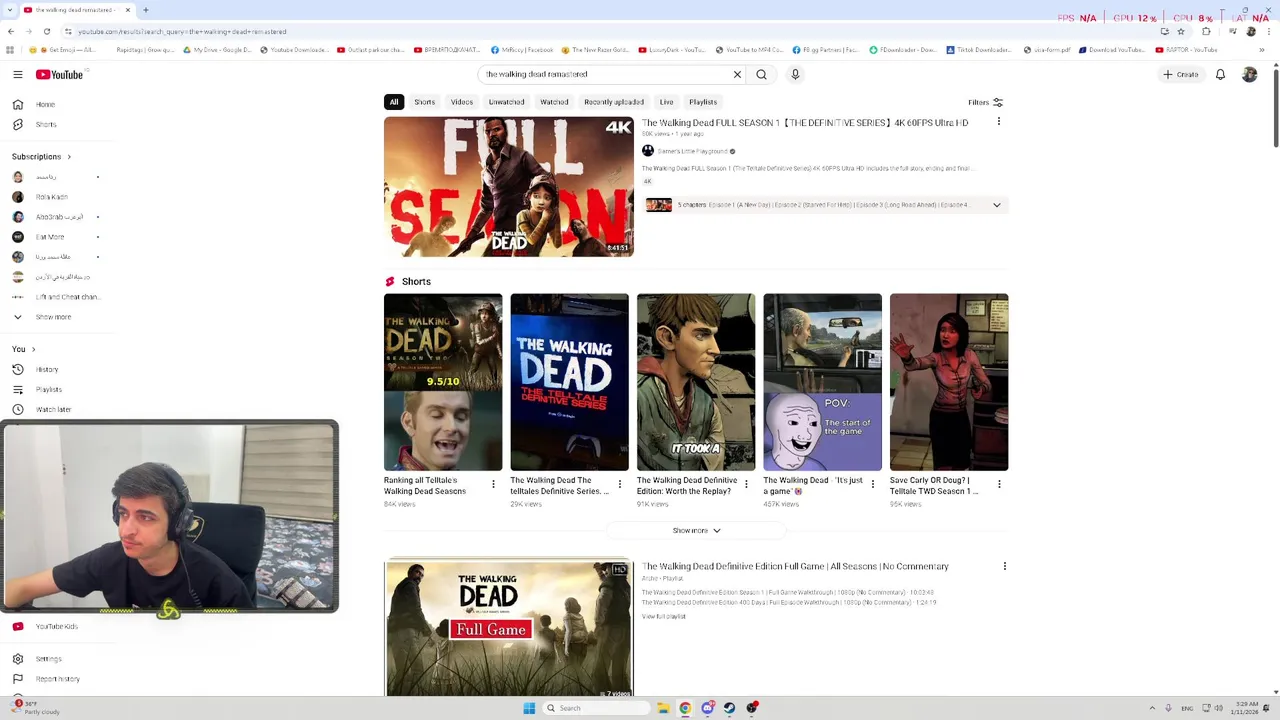Open Steam from the taskbar
Screen dimensions: 1280x720
[729, 708]
